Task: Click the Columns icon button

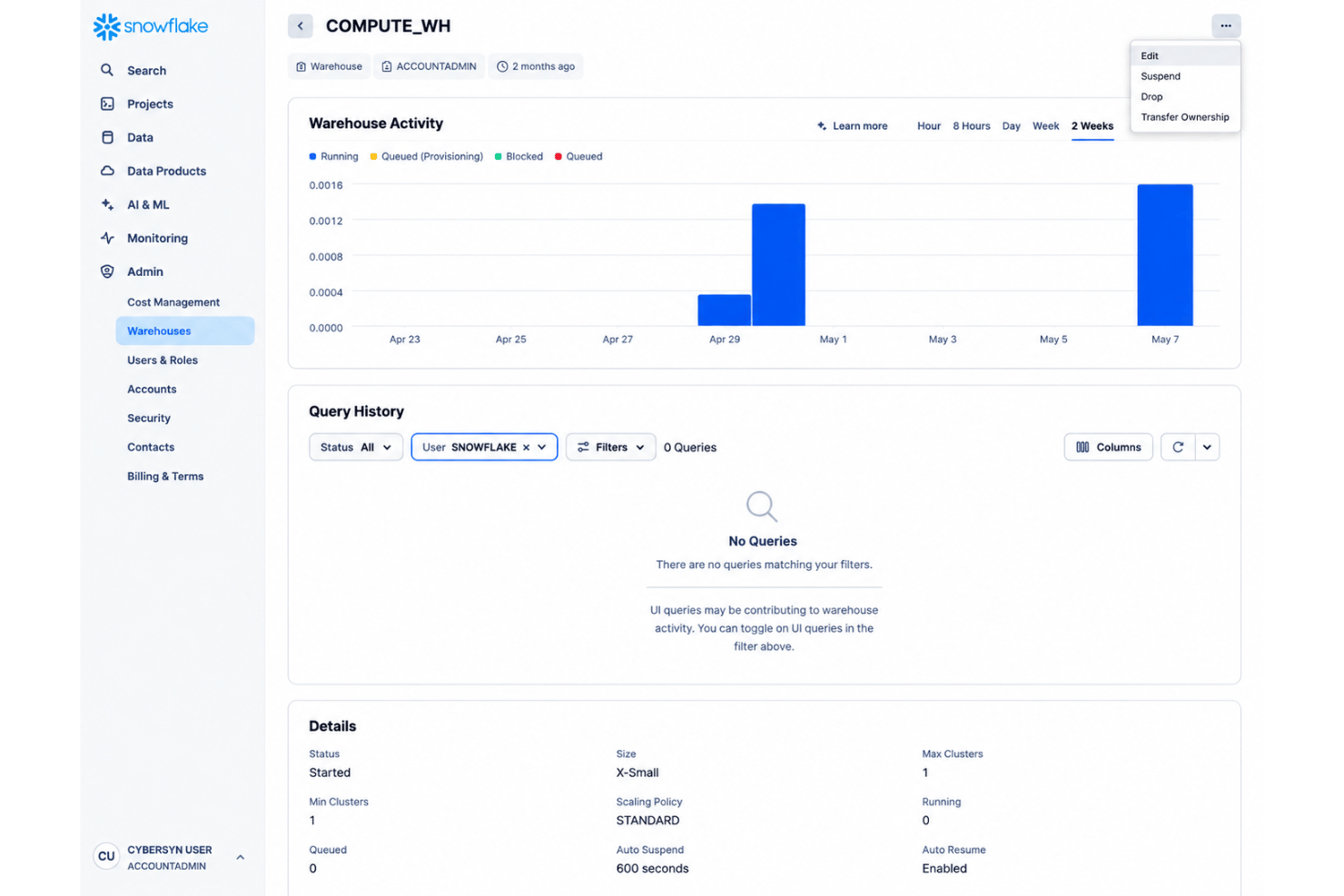Action: click(x=1108, y=447)
